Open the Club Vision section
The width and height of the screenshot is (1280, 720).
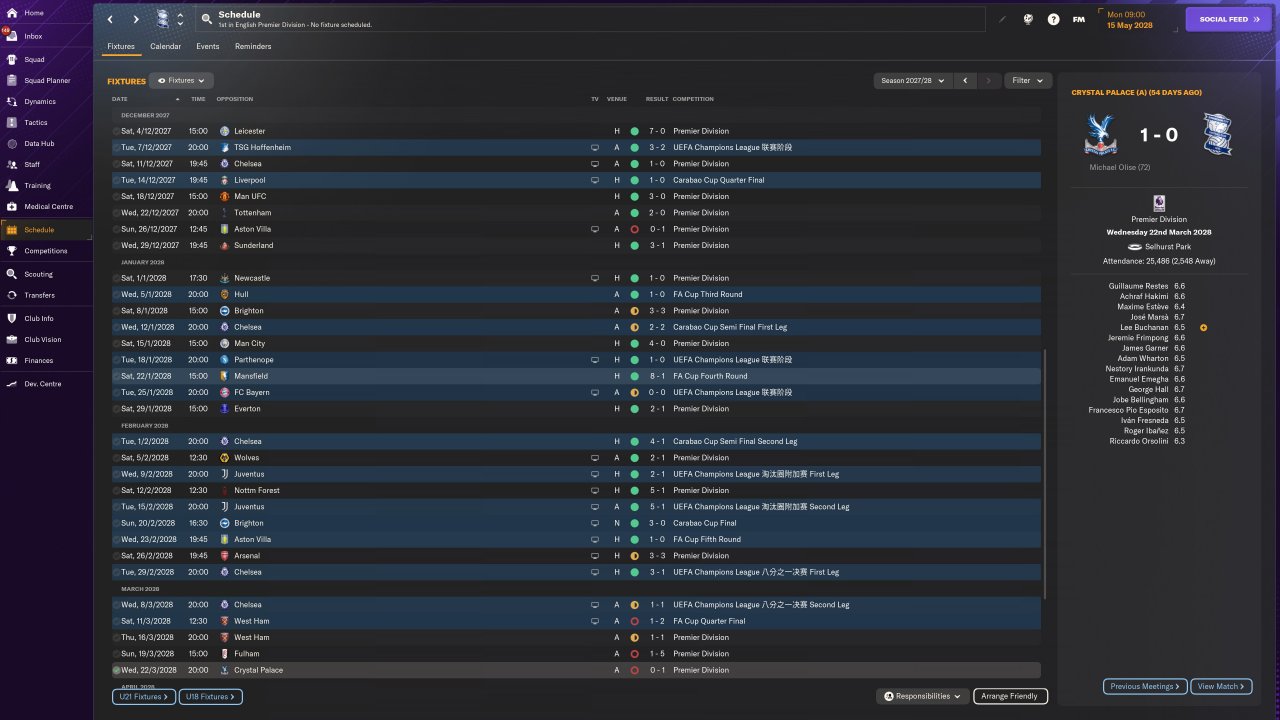tap(43, 339)
